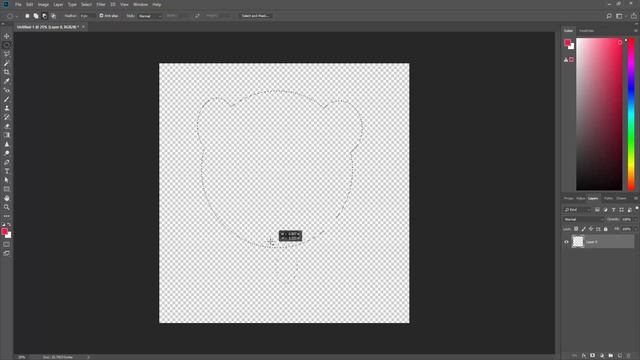Viewport: 640px width, 360px height.
Task: Click the Select and Mask button
Action: [x=255, y=16]
